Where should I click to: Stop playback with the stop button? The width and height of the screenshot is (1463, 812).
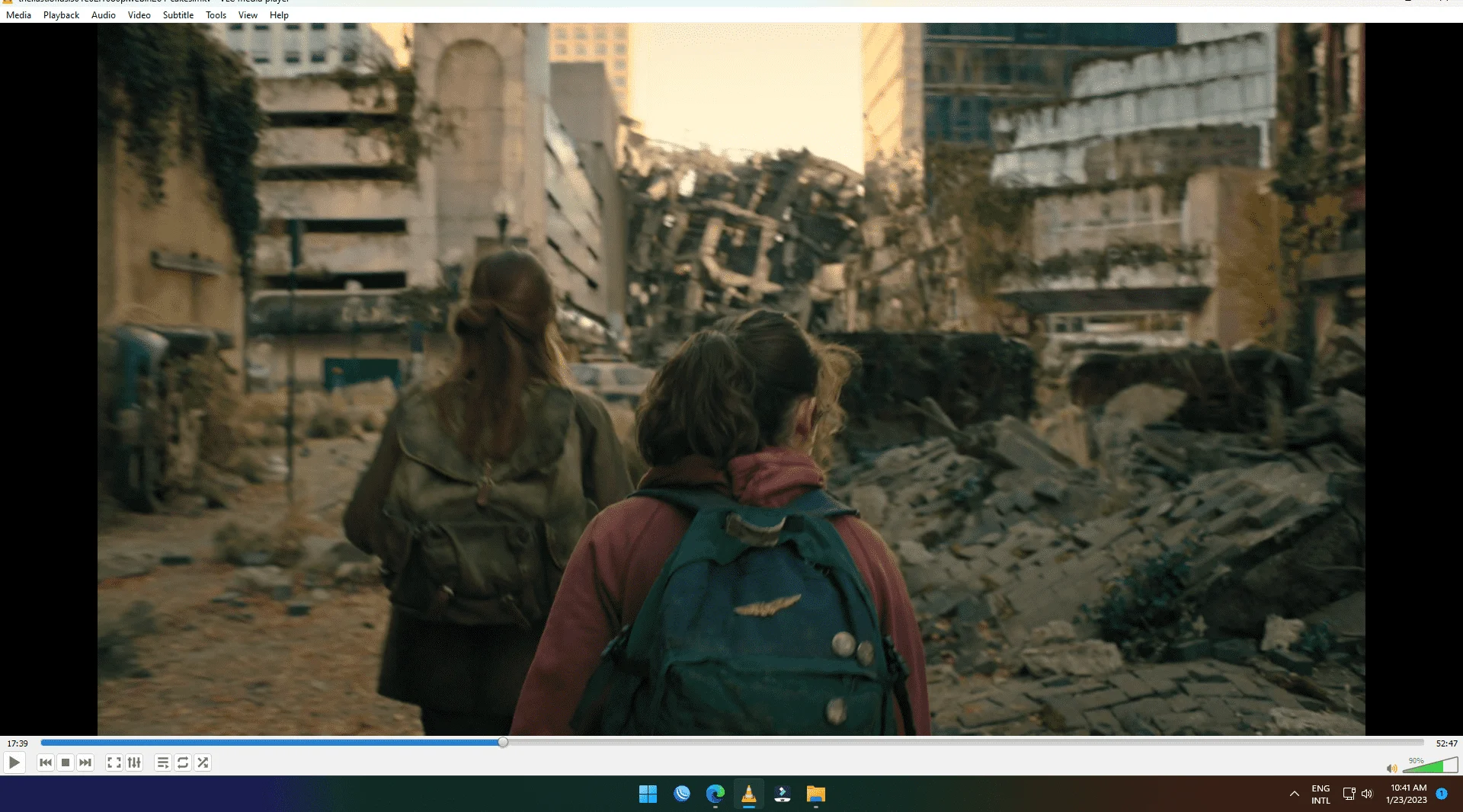tap(66, 762)
